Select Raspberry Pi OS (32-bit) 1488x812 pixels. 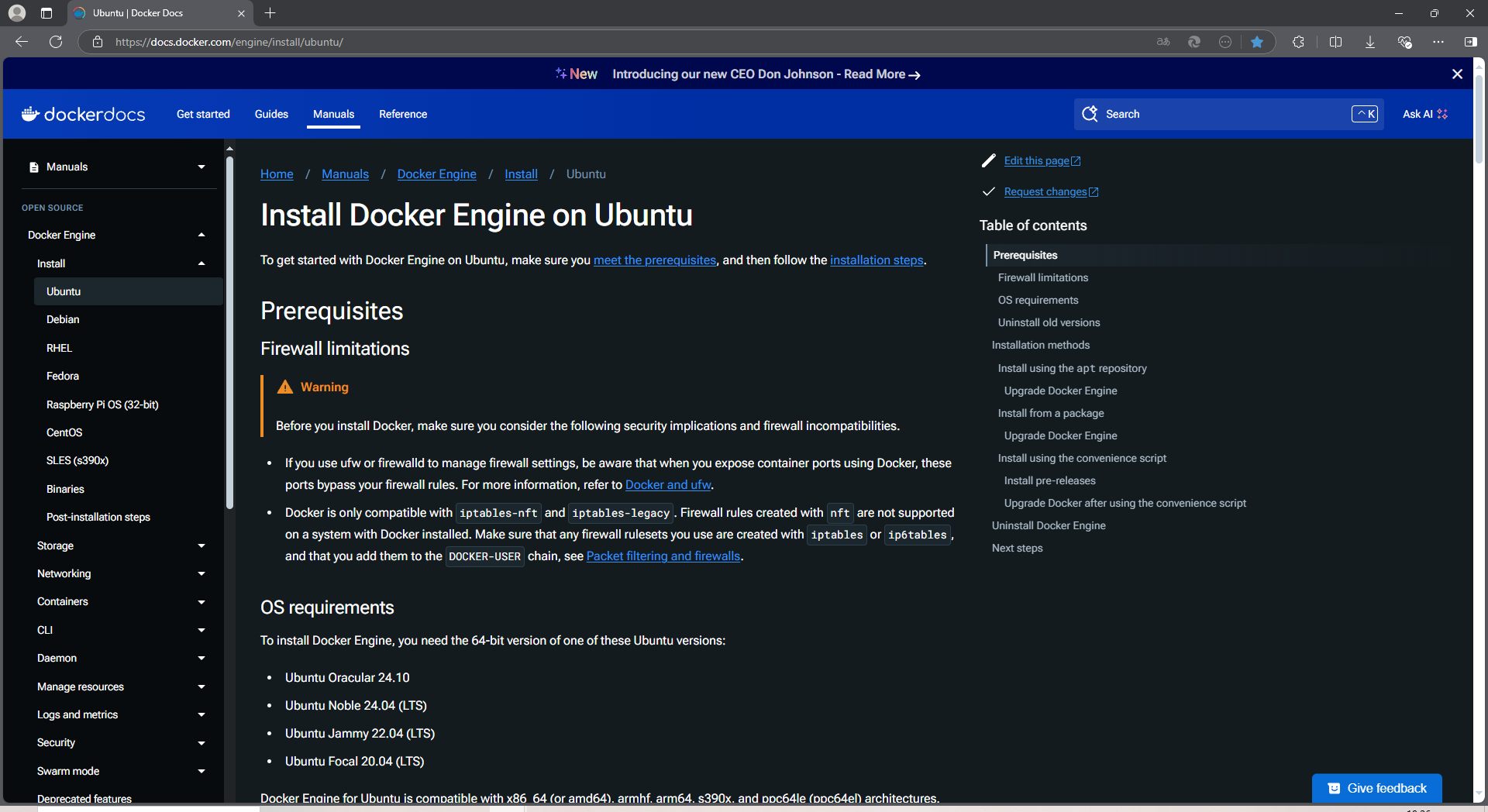(102, 404)
